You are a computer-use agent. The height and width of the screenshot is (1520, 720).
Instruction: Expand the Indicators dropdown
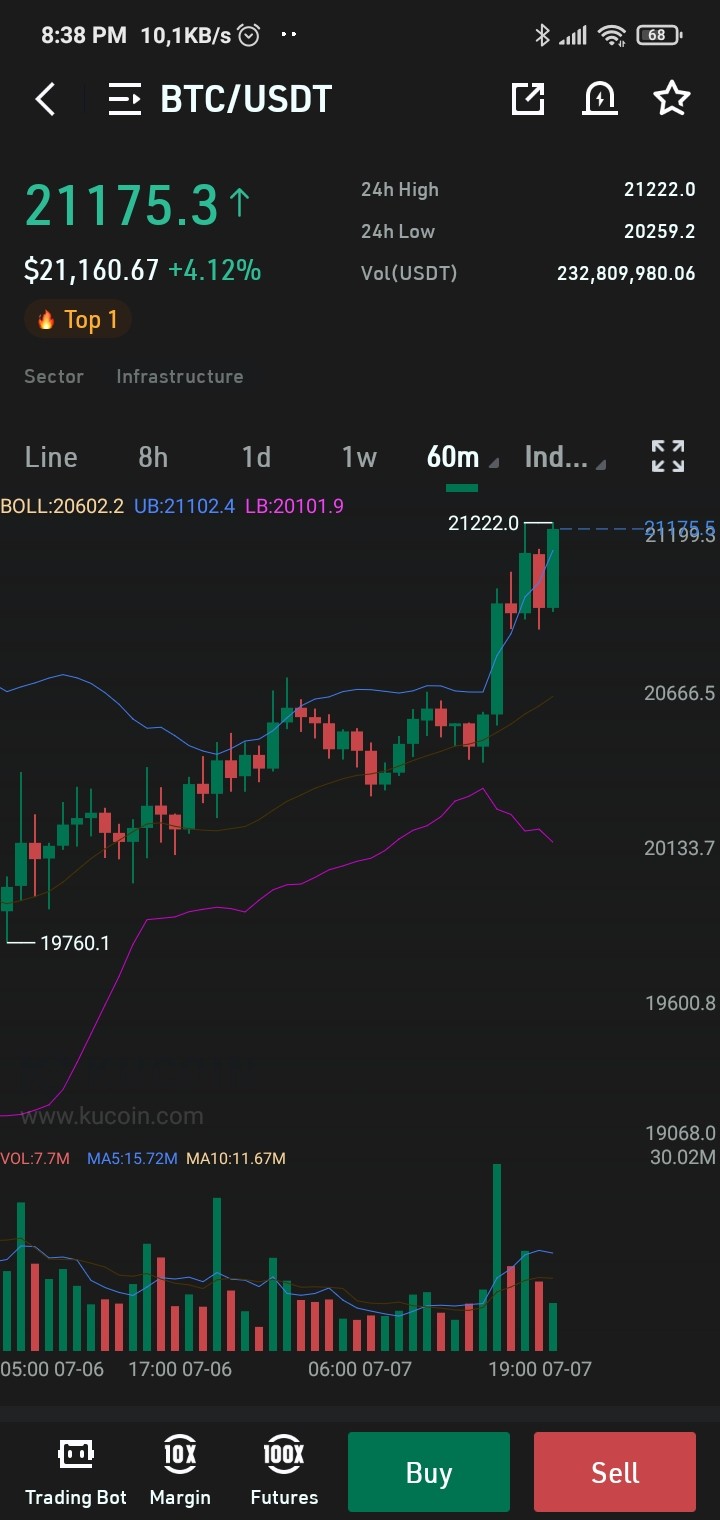pos(565,457)
